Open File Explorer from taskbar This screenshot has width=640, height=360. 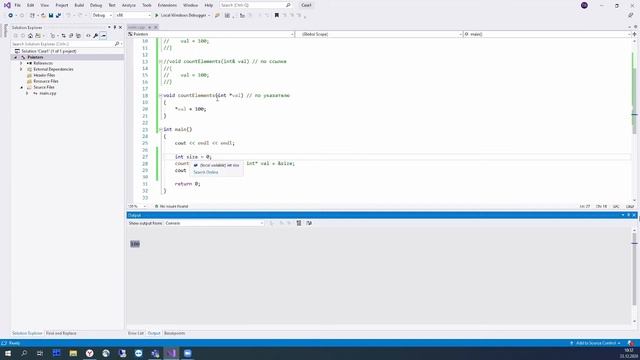pos(73,353)
